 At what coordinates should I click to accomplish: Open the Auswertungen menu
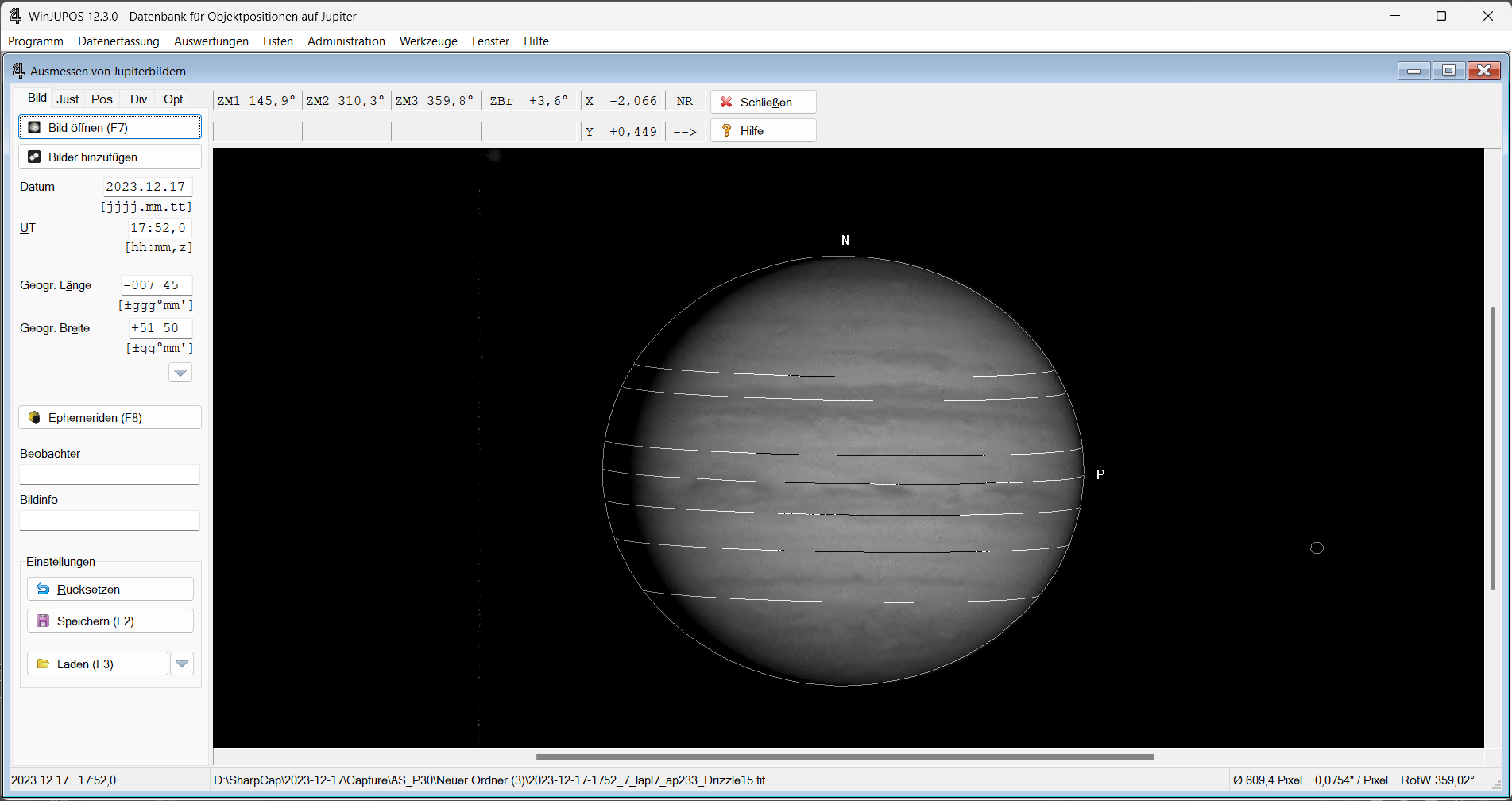(x=211, y=41)
